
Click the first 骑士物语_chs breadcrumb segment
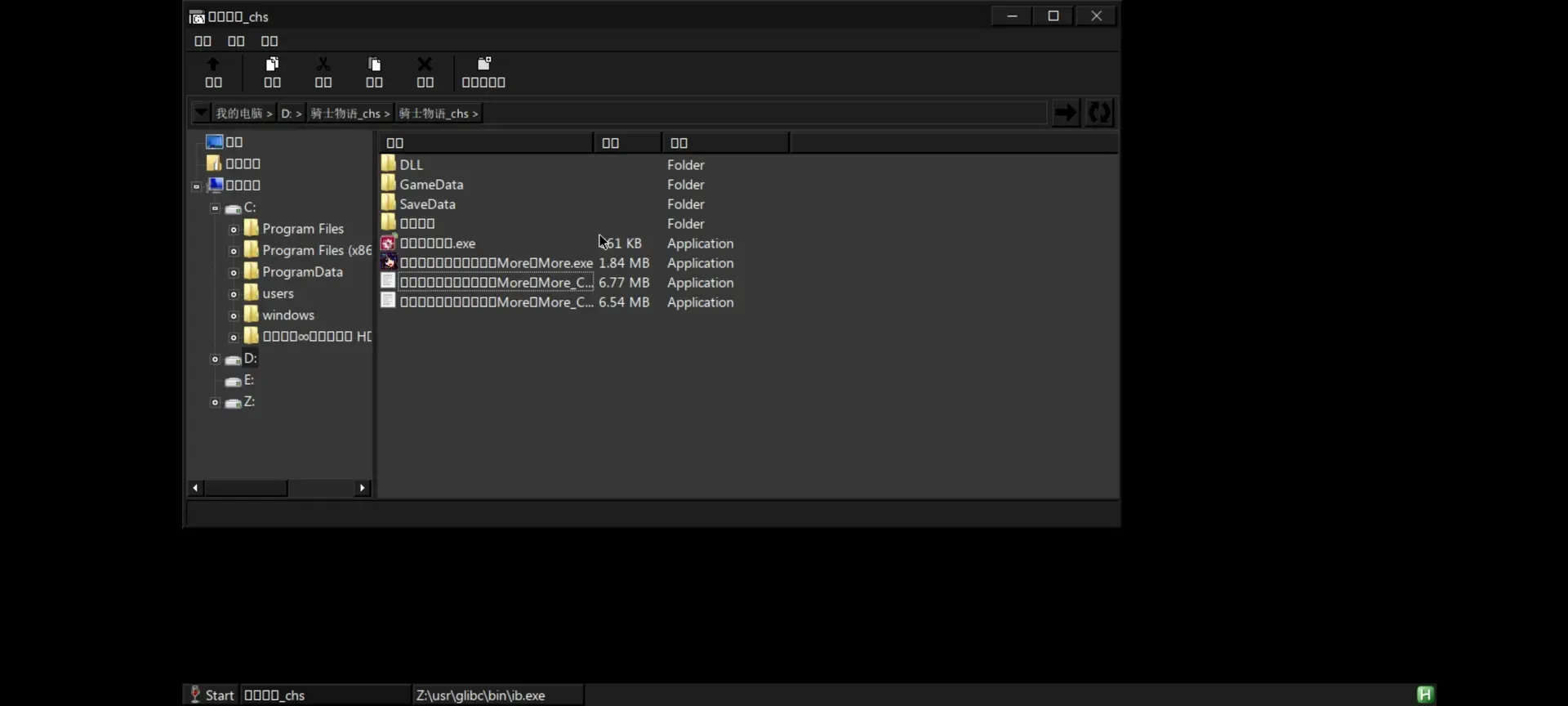pyautogui.click(x=350, y=114)
